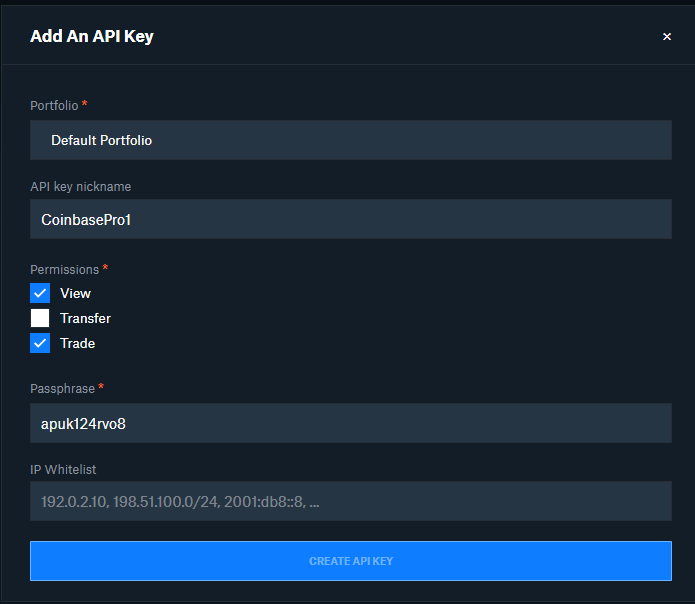This screenshot has height=604, width=695.
Task: Click the red asterisk beside Passphrase
Action: (101, 386)
